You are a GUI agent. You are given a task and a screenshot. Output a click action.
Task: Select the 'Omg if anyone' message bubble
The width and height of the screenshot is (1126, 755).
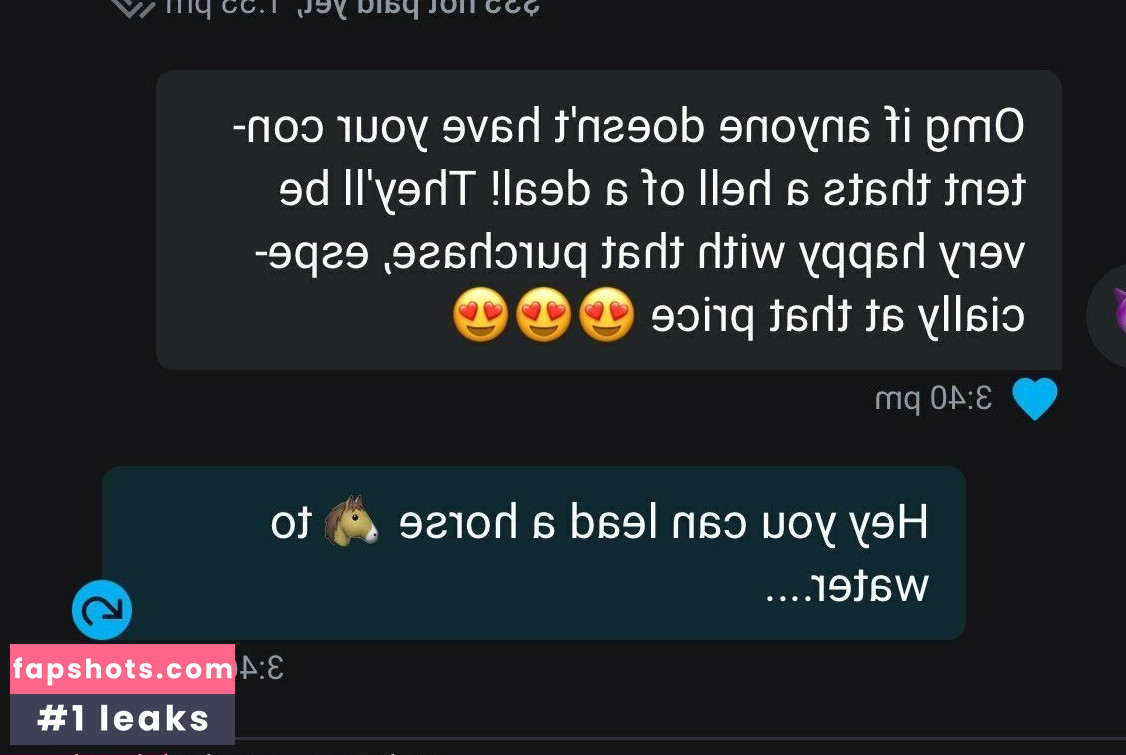click(609, 220)
